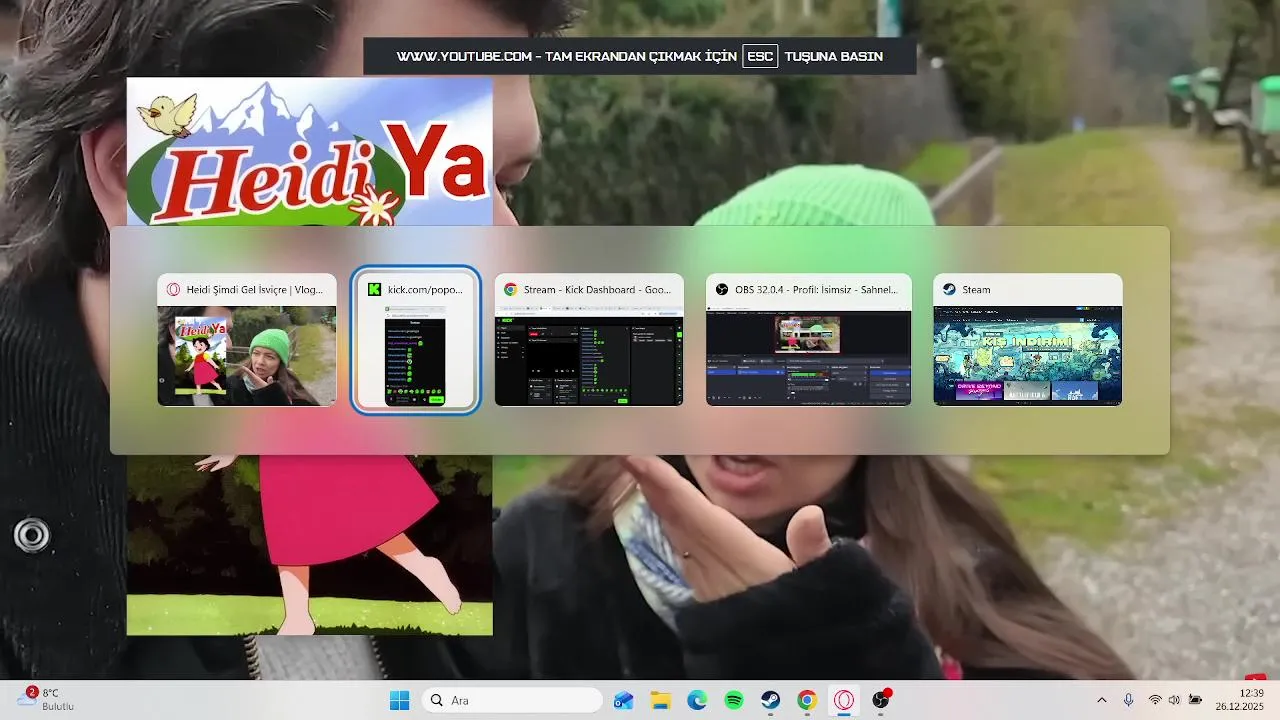Click the Ara search box on the taskbar
The image size is (1280, 720).
pos(510,700)
